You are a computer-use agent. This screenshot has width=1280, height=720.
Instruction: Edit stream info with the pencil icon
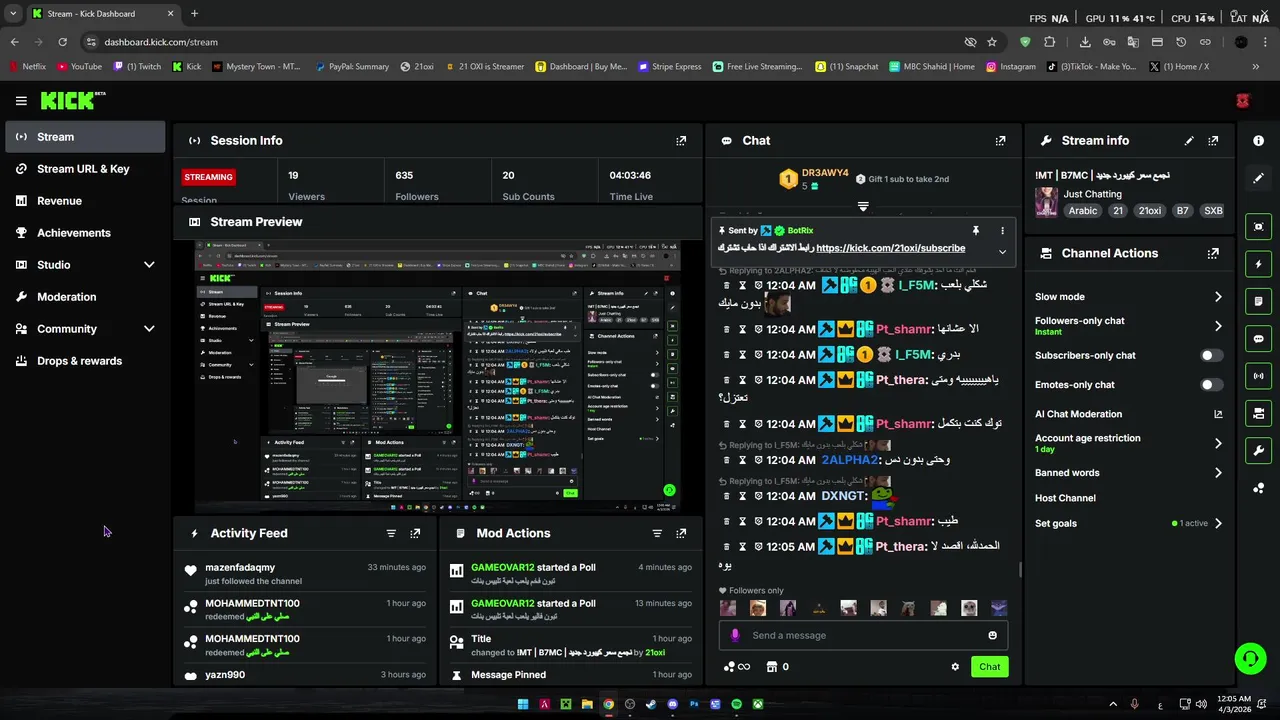(1189, 141)
